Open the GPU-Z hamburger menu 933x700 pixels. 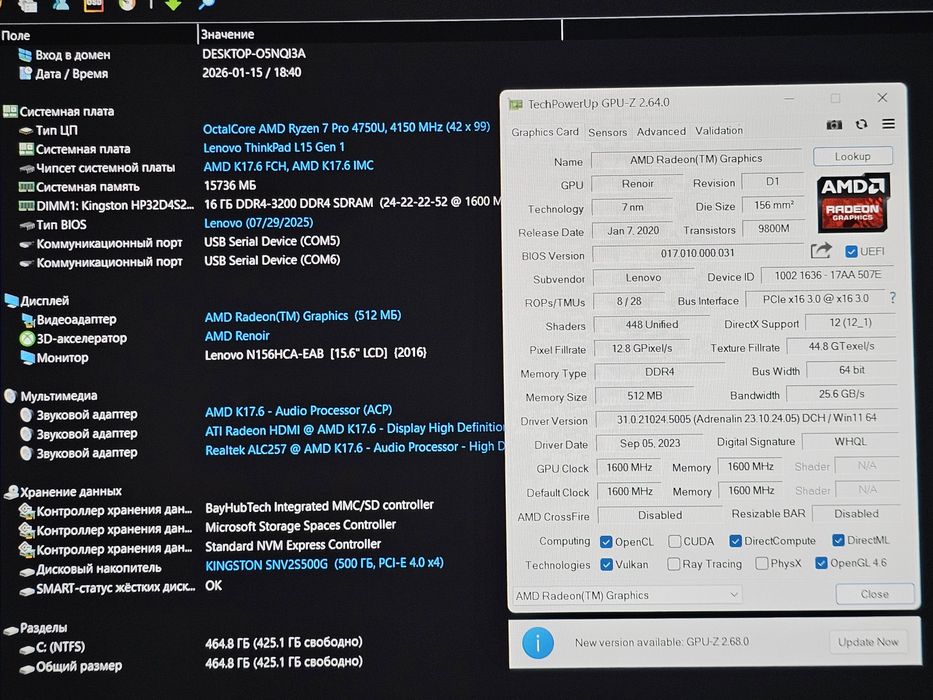pos(888,124)
